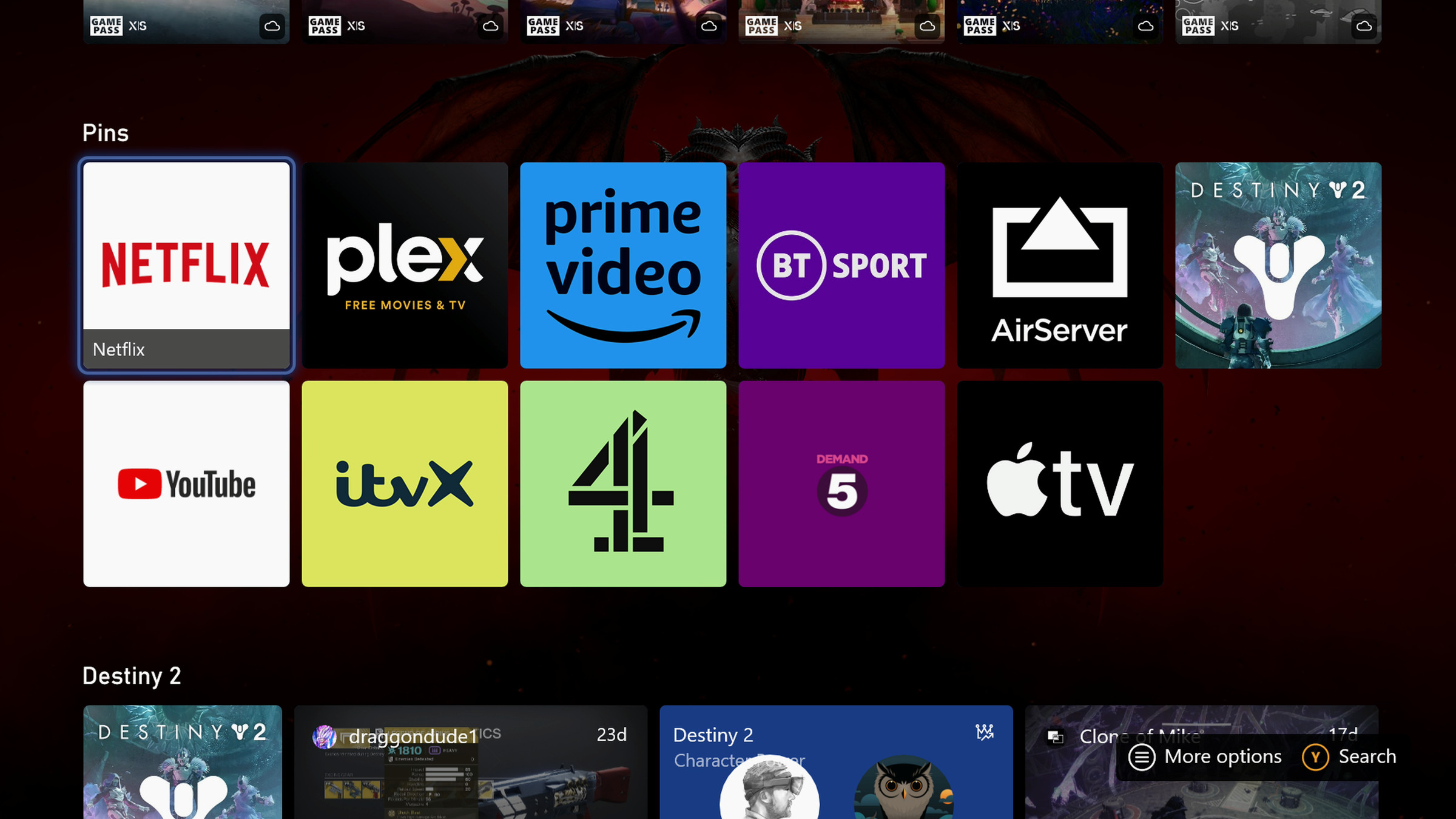The width and height of the screenshot is (1456, 819).
Task: Open ITVX streaming app
Action: pos(404,484)
